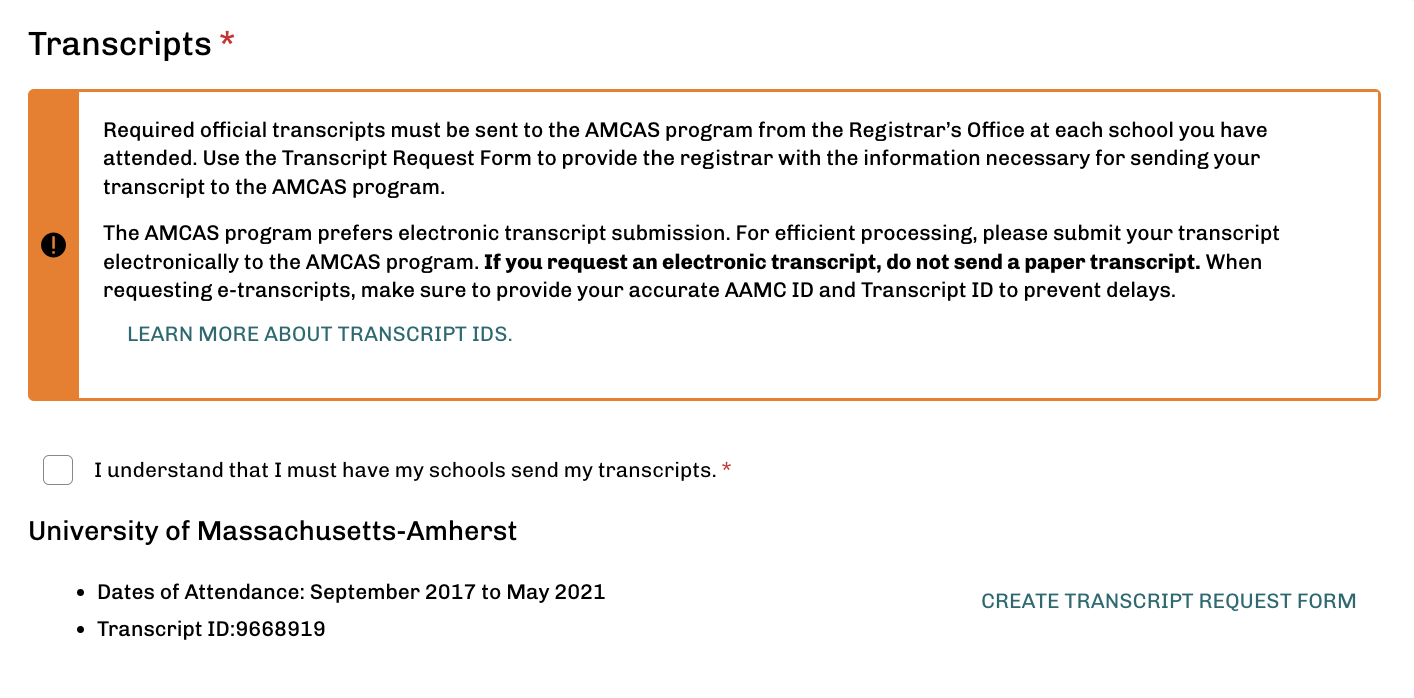Open LEARN MORE ABOUT TRANSCRIPT IDS link
Image resolution: width=1414 pixels, height=698 pixels.
pyautogui.click(x=319, y=334)
